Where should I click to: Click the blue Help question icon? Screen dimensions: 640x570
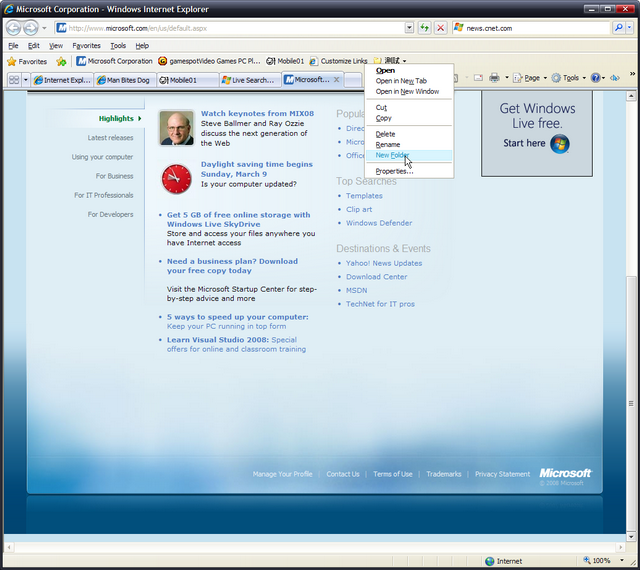tap(596, 78)
